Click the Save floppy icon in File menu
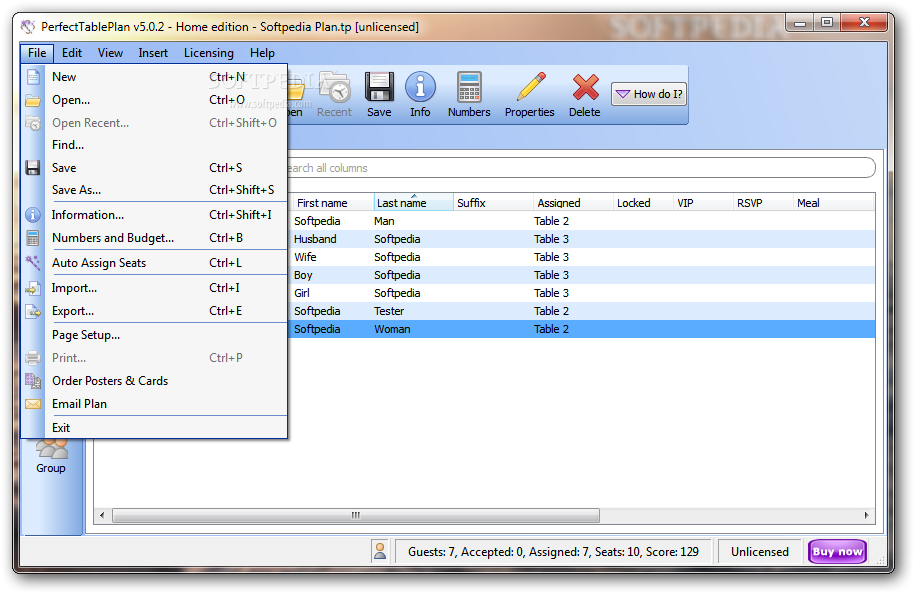The image size is (915, 594). click(33, 168)
